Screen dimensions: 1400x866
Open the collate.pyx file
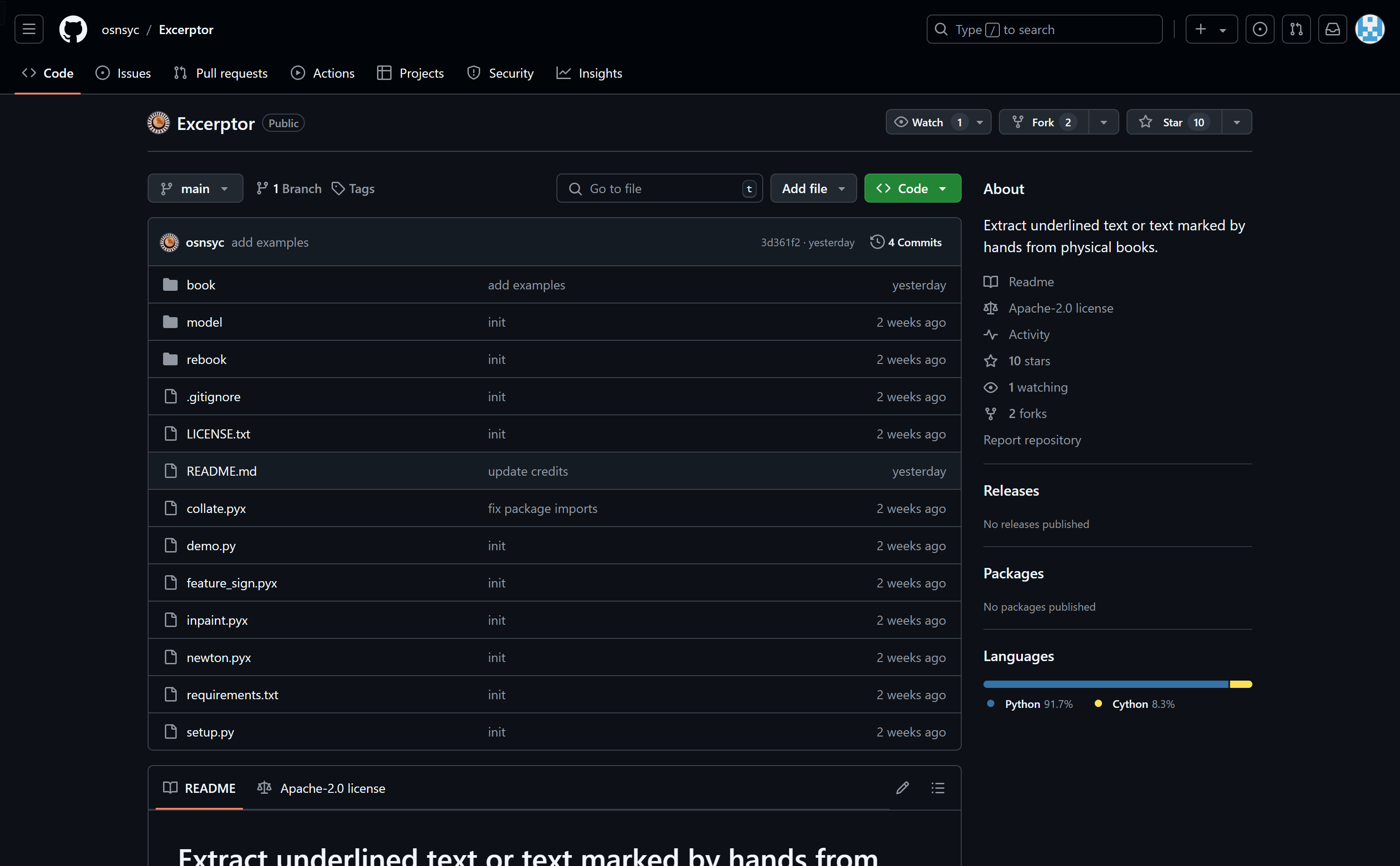pyautogui.click(x=216, y=508)
